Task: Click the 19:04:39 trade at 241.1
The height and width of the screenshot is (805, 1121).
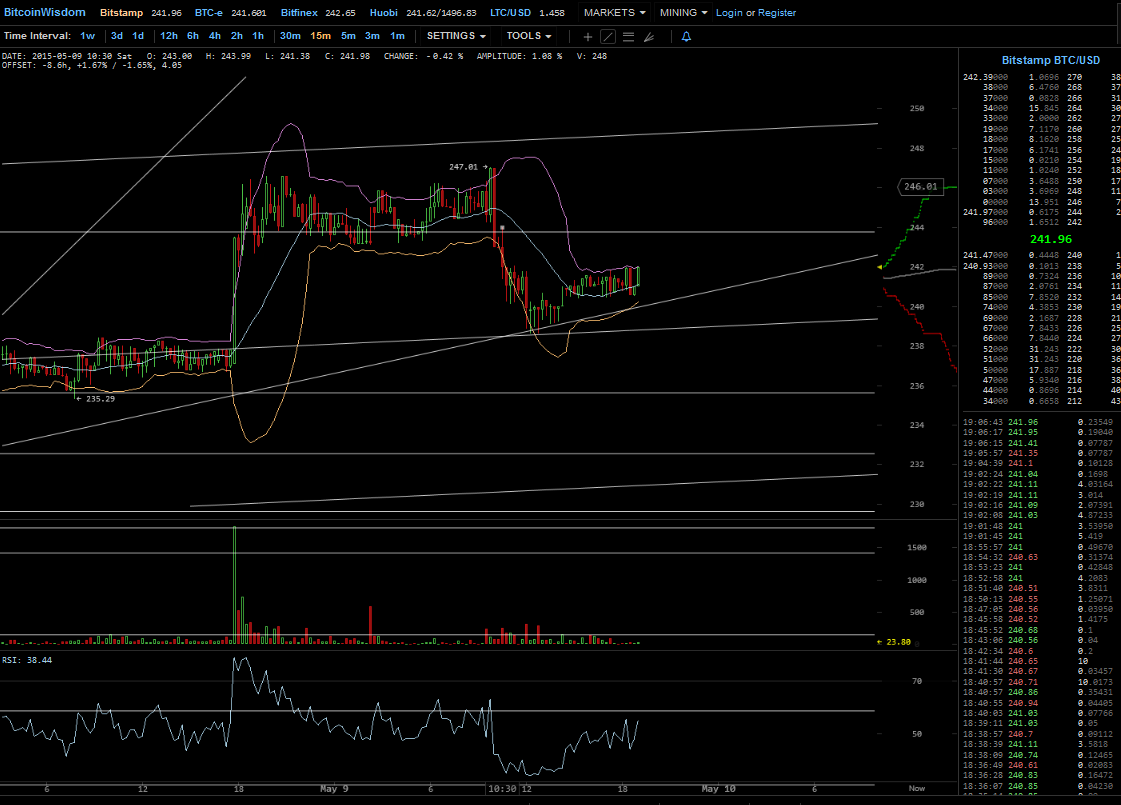Action: [x=1038, y=463]
